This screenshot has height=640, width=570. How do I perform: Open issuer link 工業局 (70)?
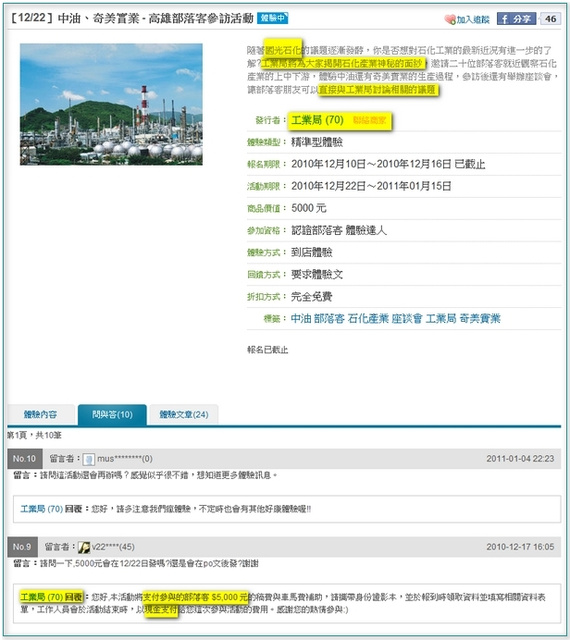317,120
